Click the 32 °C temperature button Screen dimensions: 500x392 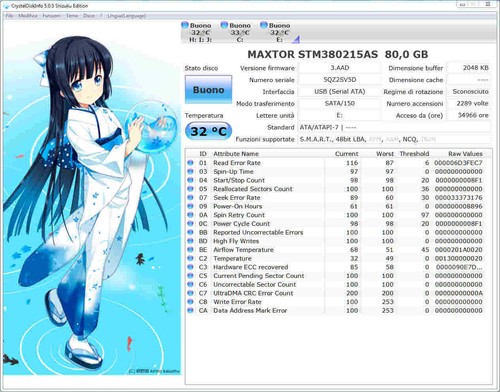(208, 131)
